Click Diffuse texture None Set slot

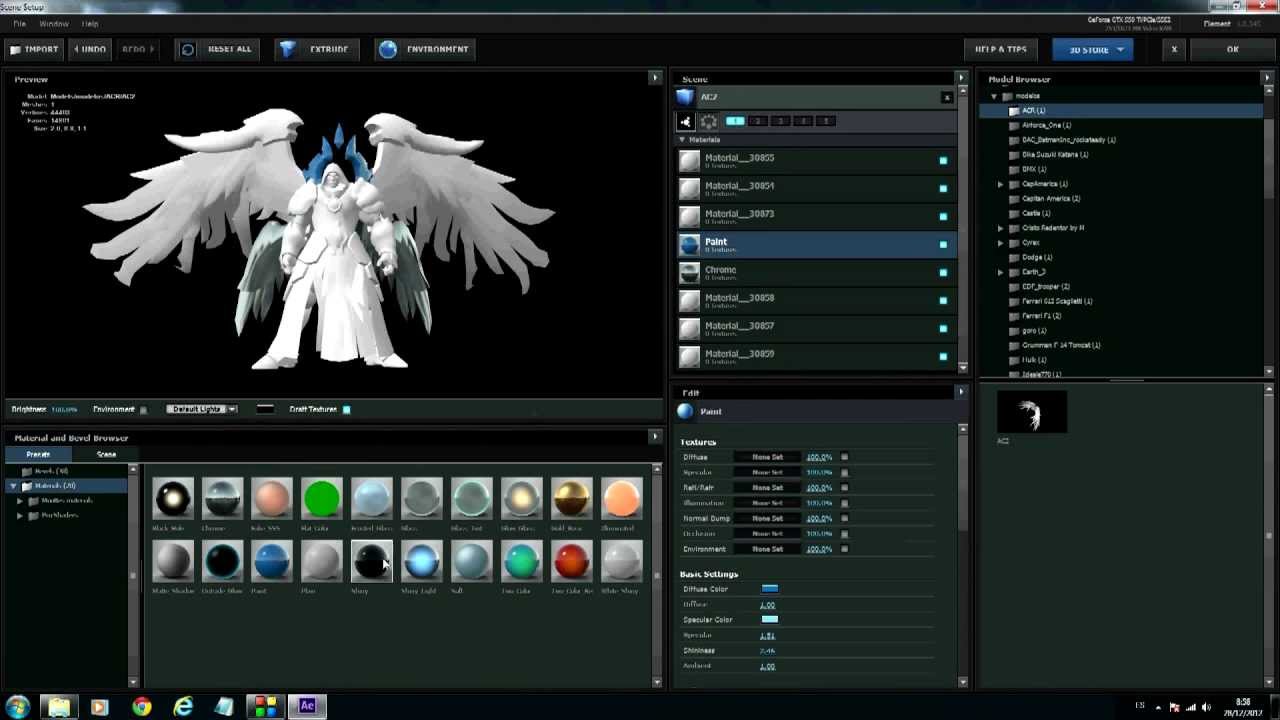pos(768,457)
